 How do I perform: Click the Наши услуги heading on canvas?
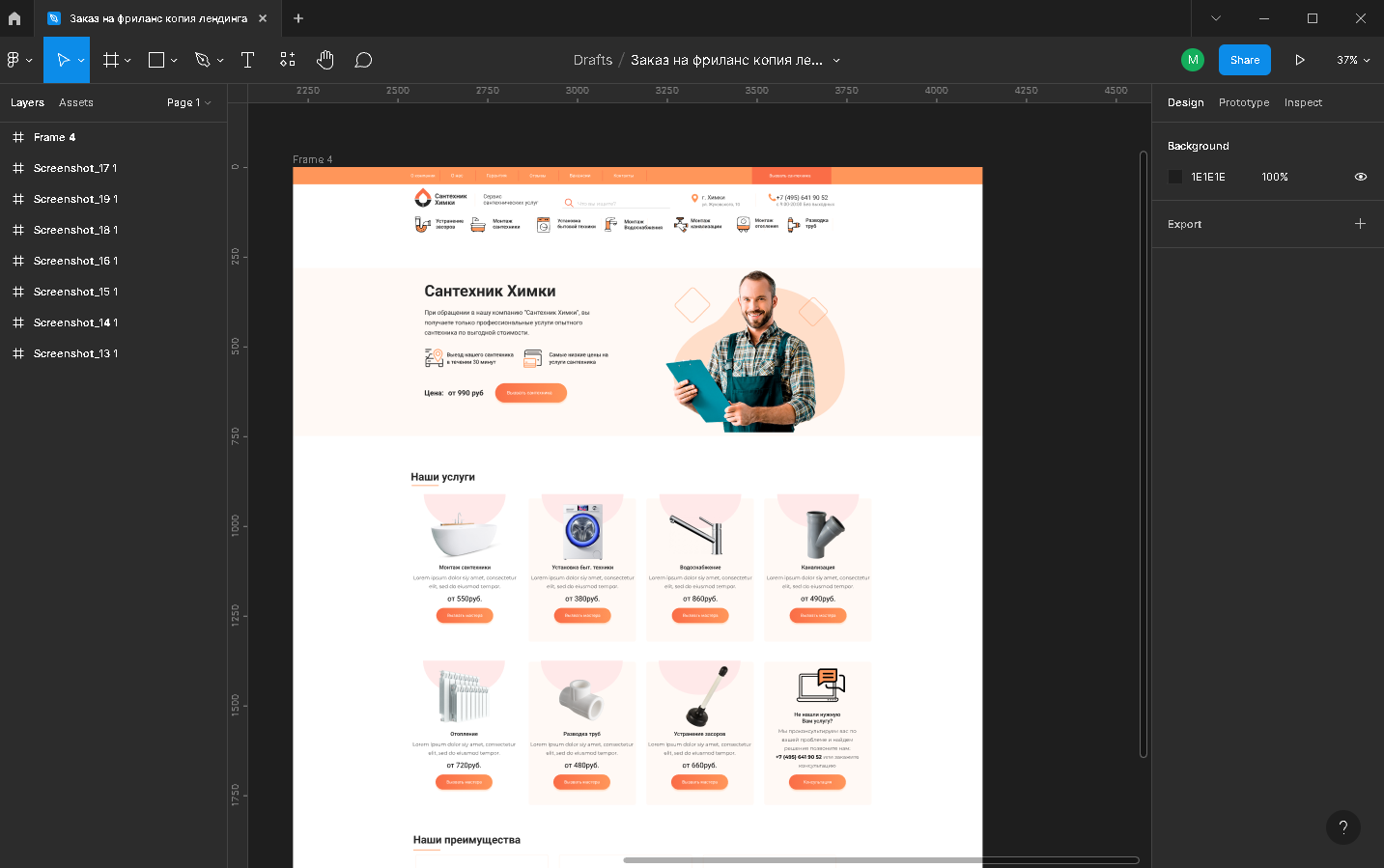442,477
